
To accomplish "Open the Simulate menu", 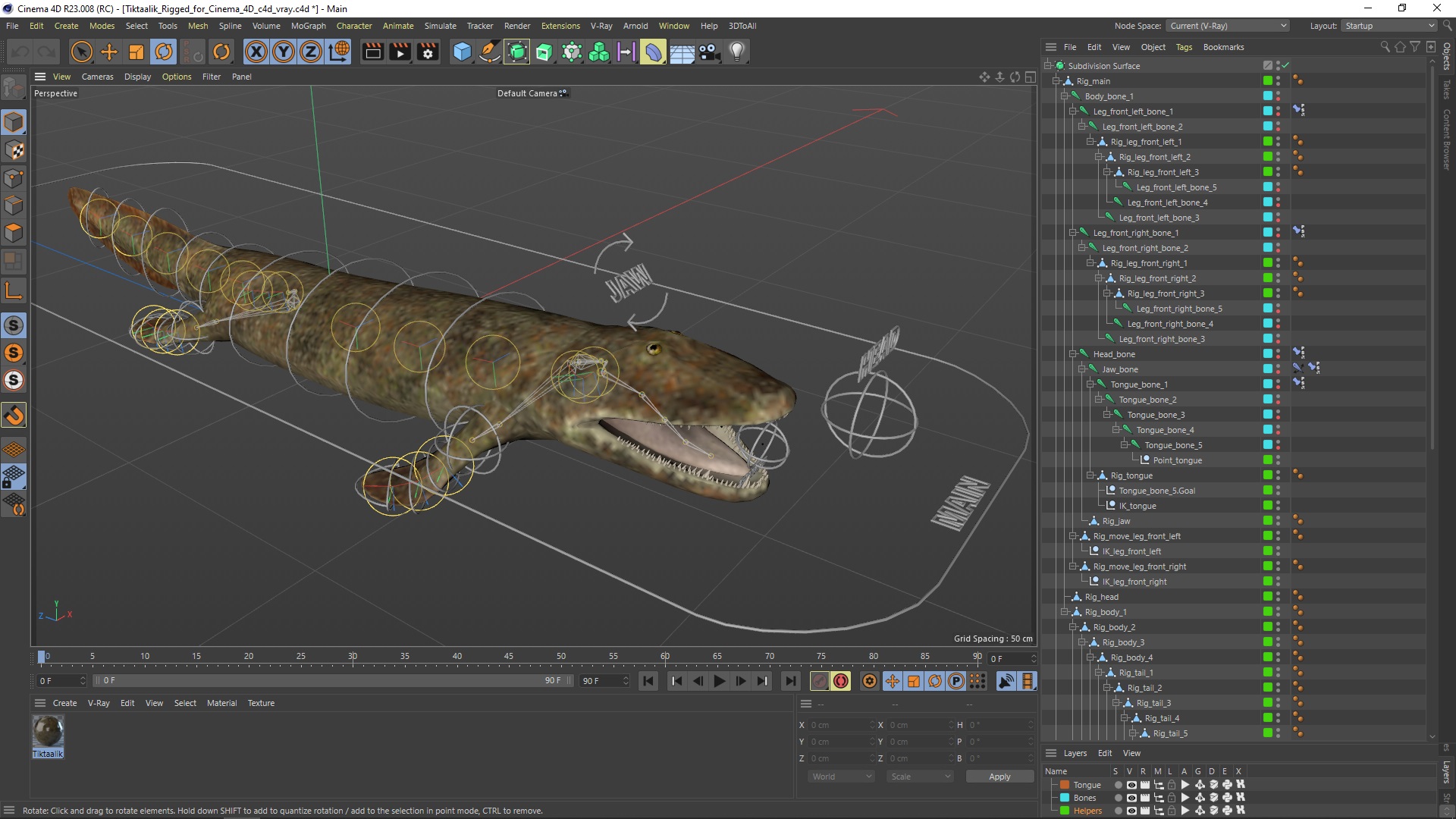I will (440, 26).
